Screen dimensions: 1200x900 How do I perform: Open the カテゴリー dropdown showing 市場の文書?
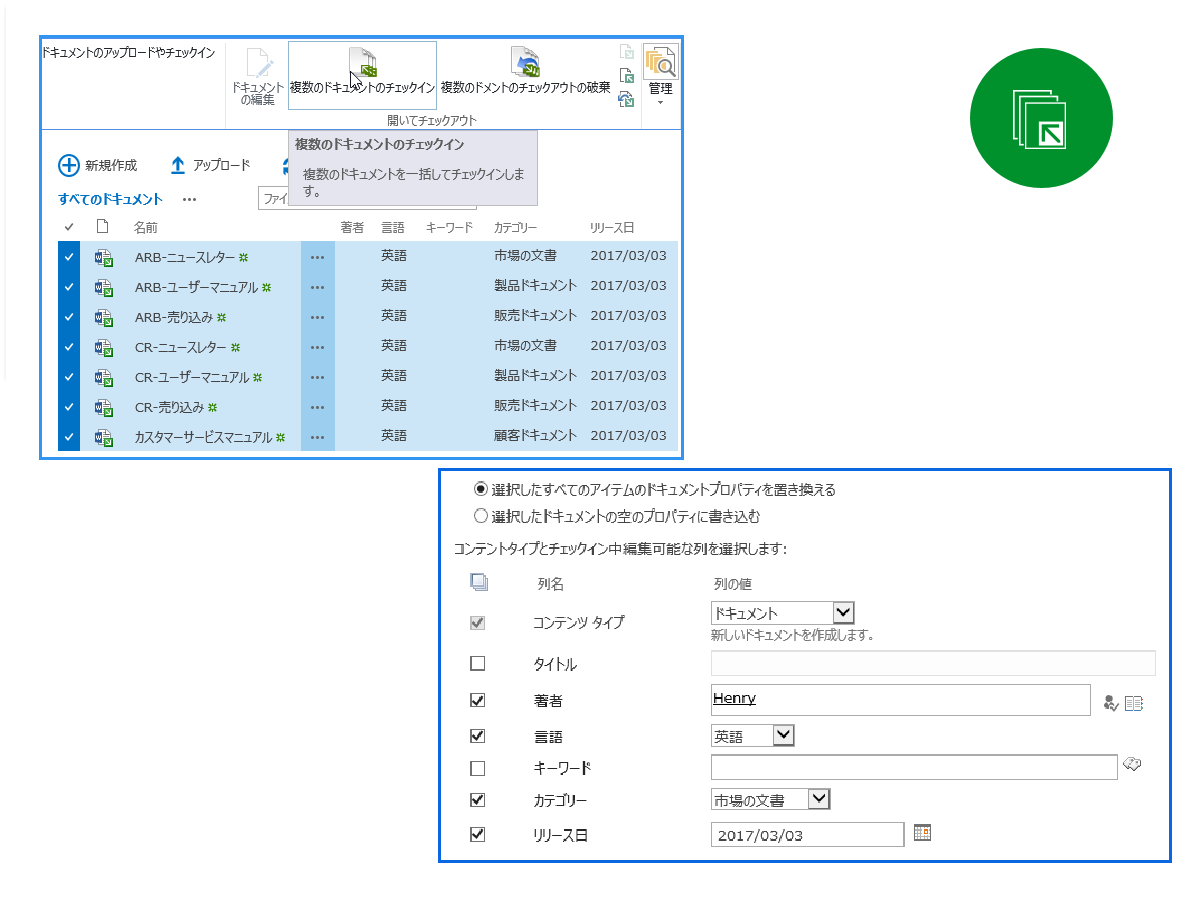coord(819,799)
